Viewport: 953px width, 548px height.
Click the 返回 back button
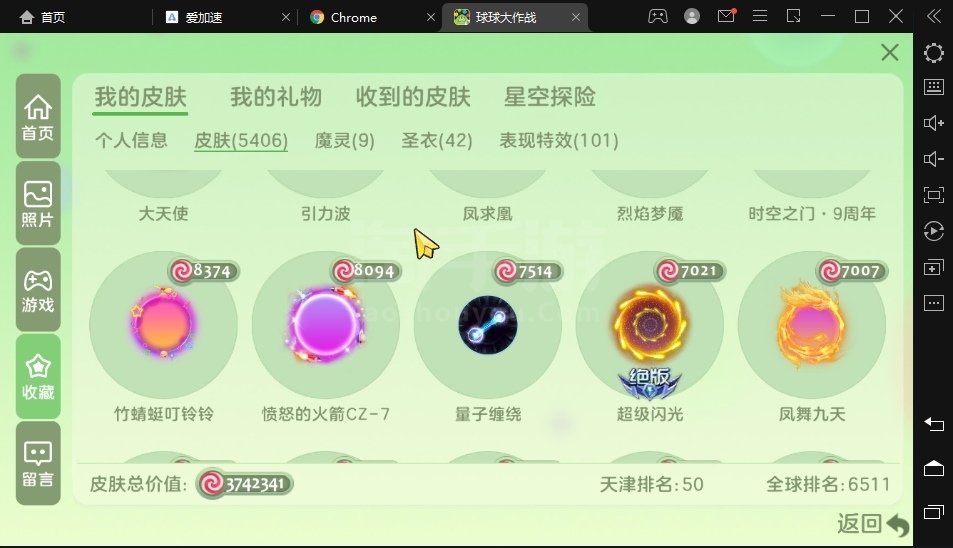coord(873,524)
